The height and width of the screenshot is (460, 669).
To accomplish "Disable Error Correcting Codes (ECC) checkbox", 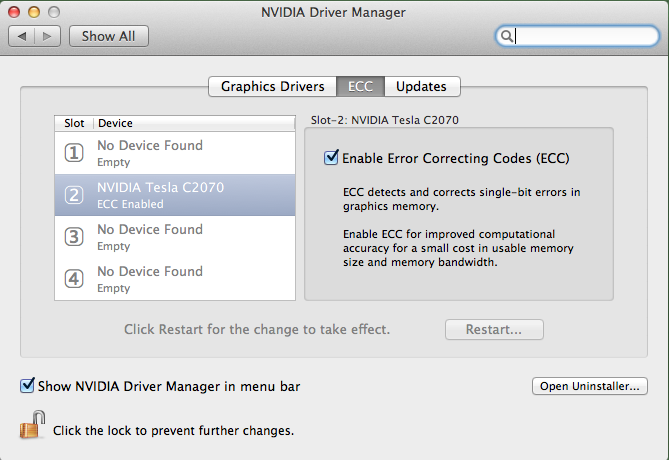I will pos(331,157).
